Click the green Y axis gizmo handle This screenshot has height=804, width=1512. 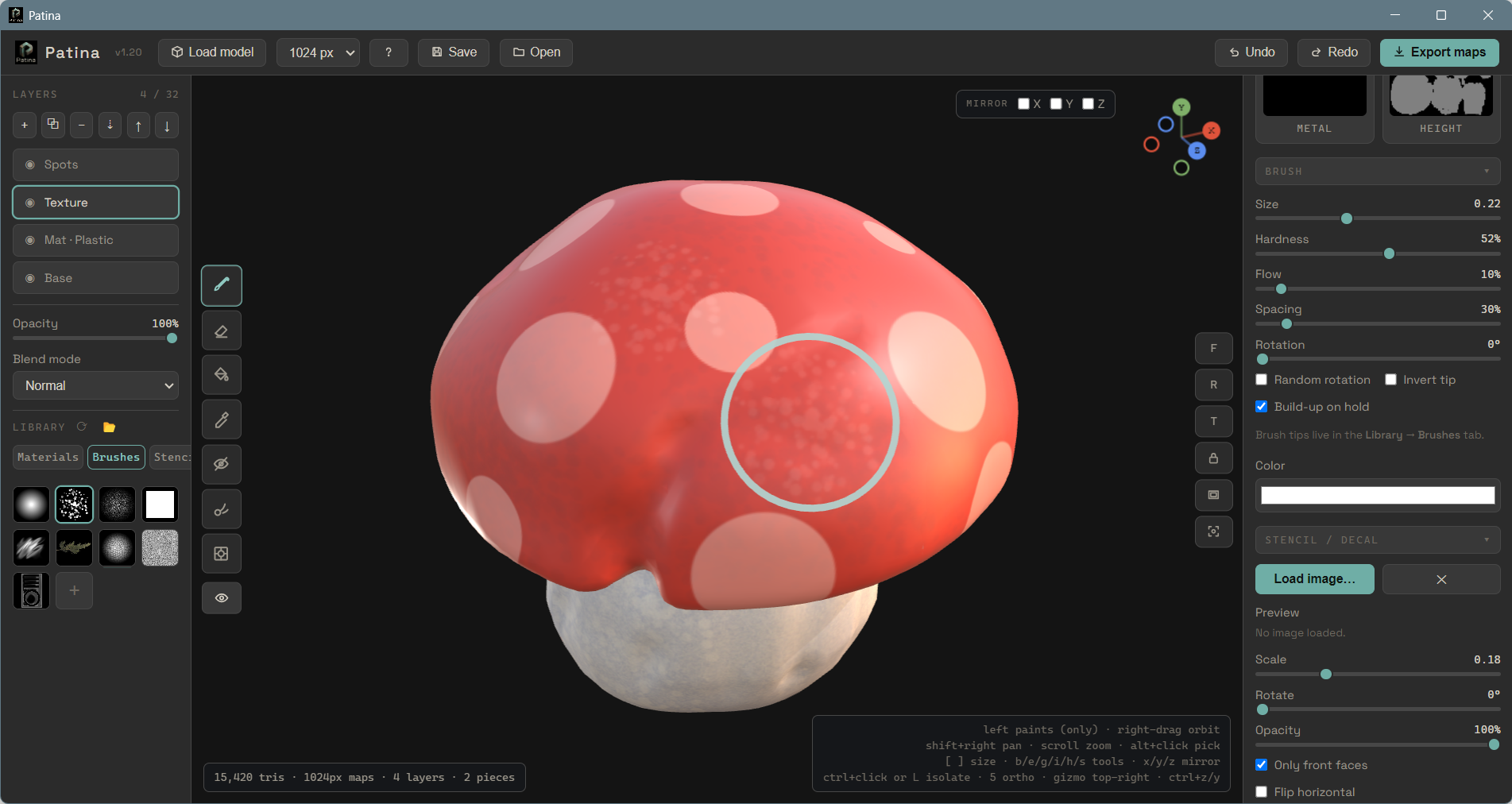pos(1181,107)
